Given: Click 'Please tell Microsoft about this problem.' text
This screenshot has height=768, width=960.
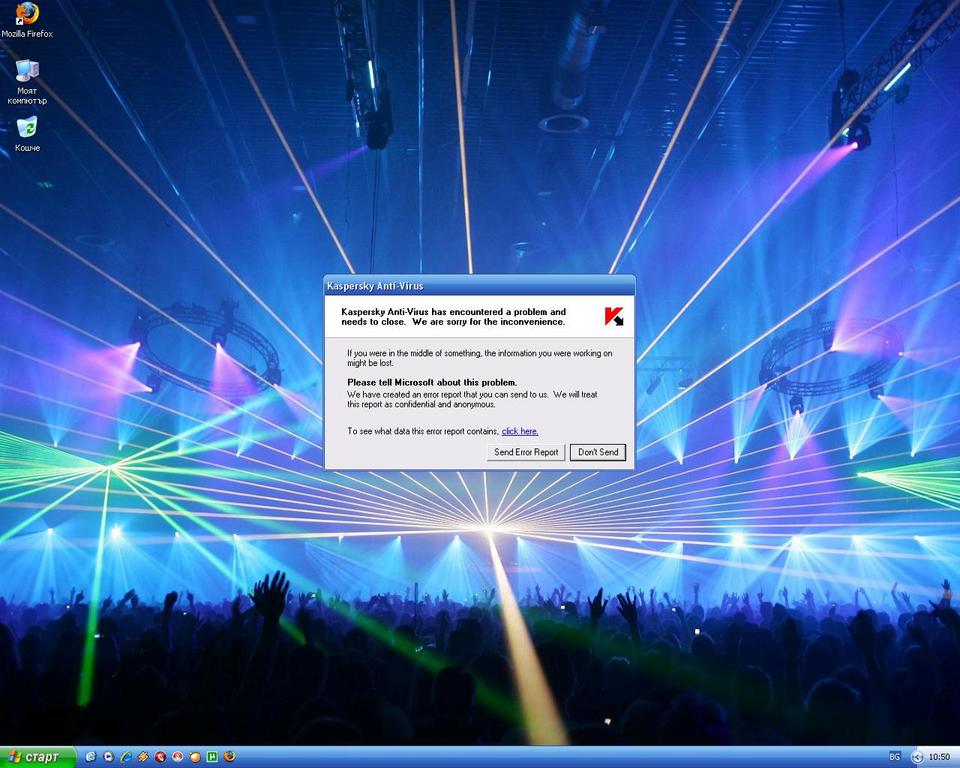Looking at the screenshot, I should (432, 382).
